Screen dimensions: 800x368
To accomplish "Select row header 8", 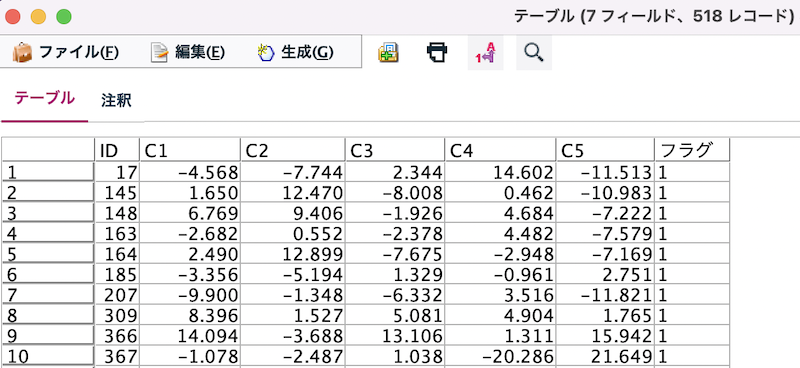I will tap(48, 315).
